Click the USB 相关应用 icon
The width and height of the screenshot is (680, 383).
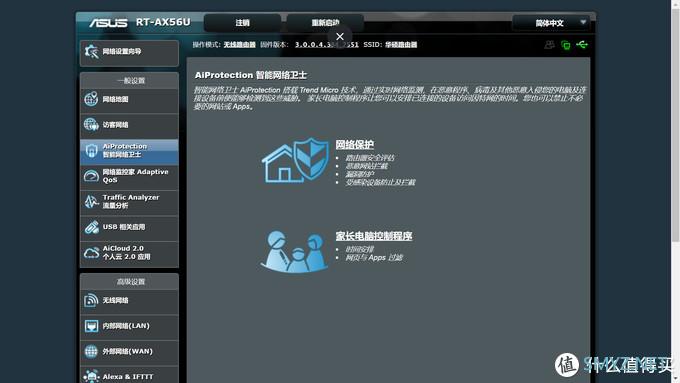[91, 227]
